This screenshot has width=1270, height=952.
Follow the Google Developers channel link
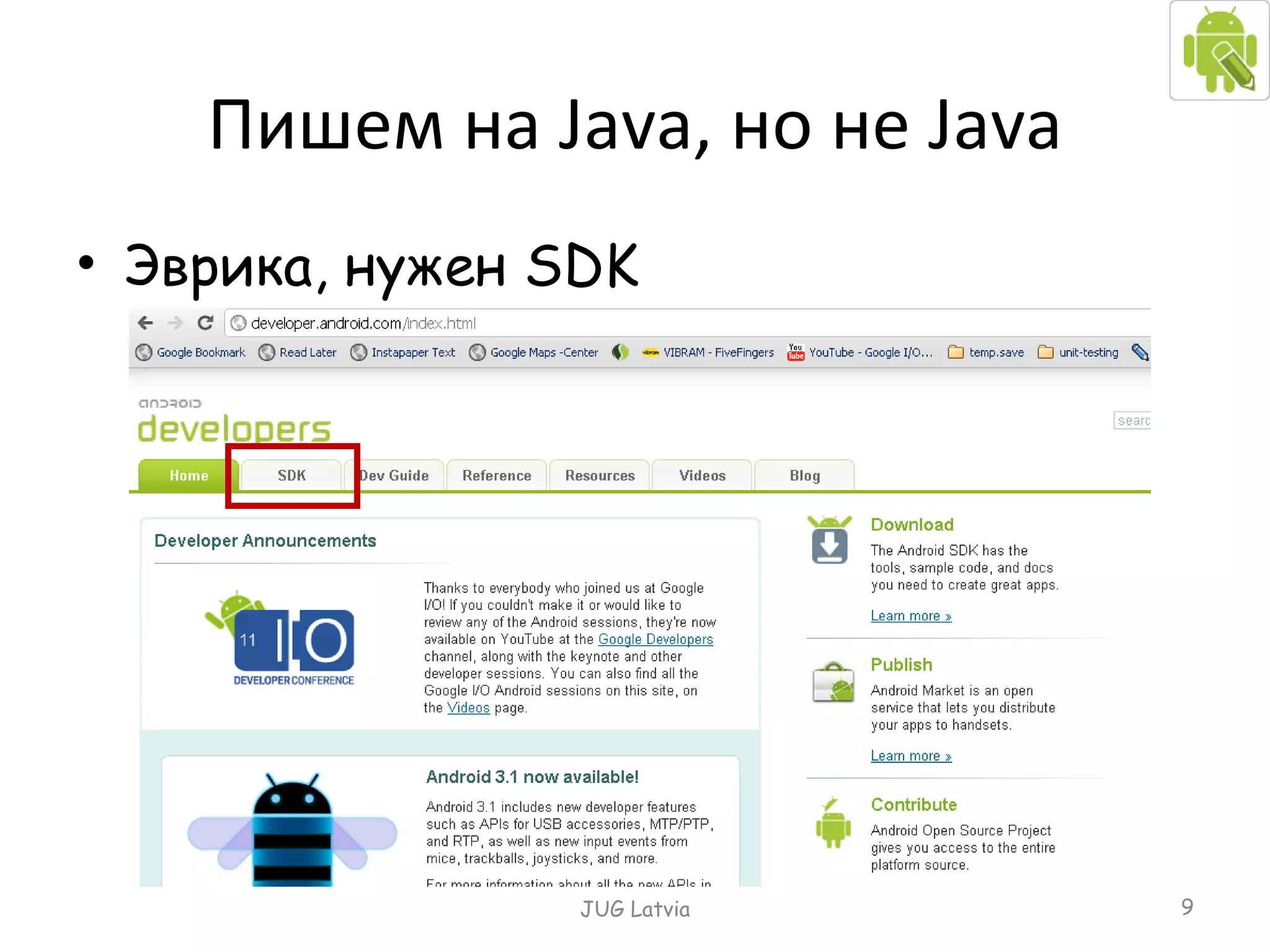point(655,639)
